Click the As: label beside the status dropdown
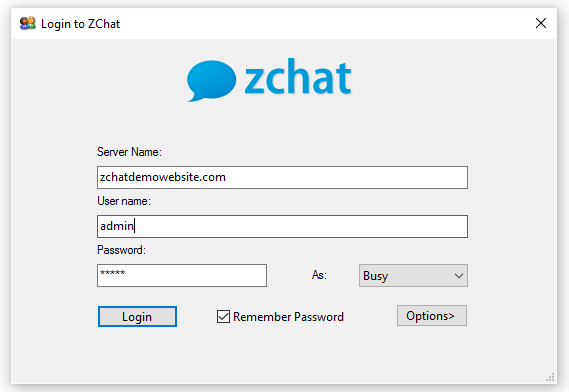 tap(319, 275)
